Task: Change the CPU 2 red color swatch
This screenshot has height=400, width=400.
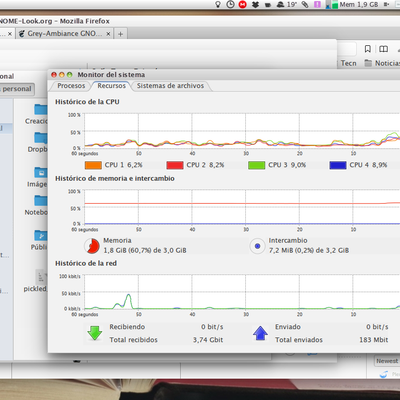Action: [175, 165]
